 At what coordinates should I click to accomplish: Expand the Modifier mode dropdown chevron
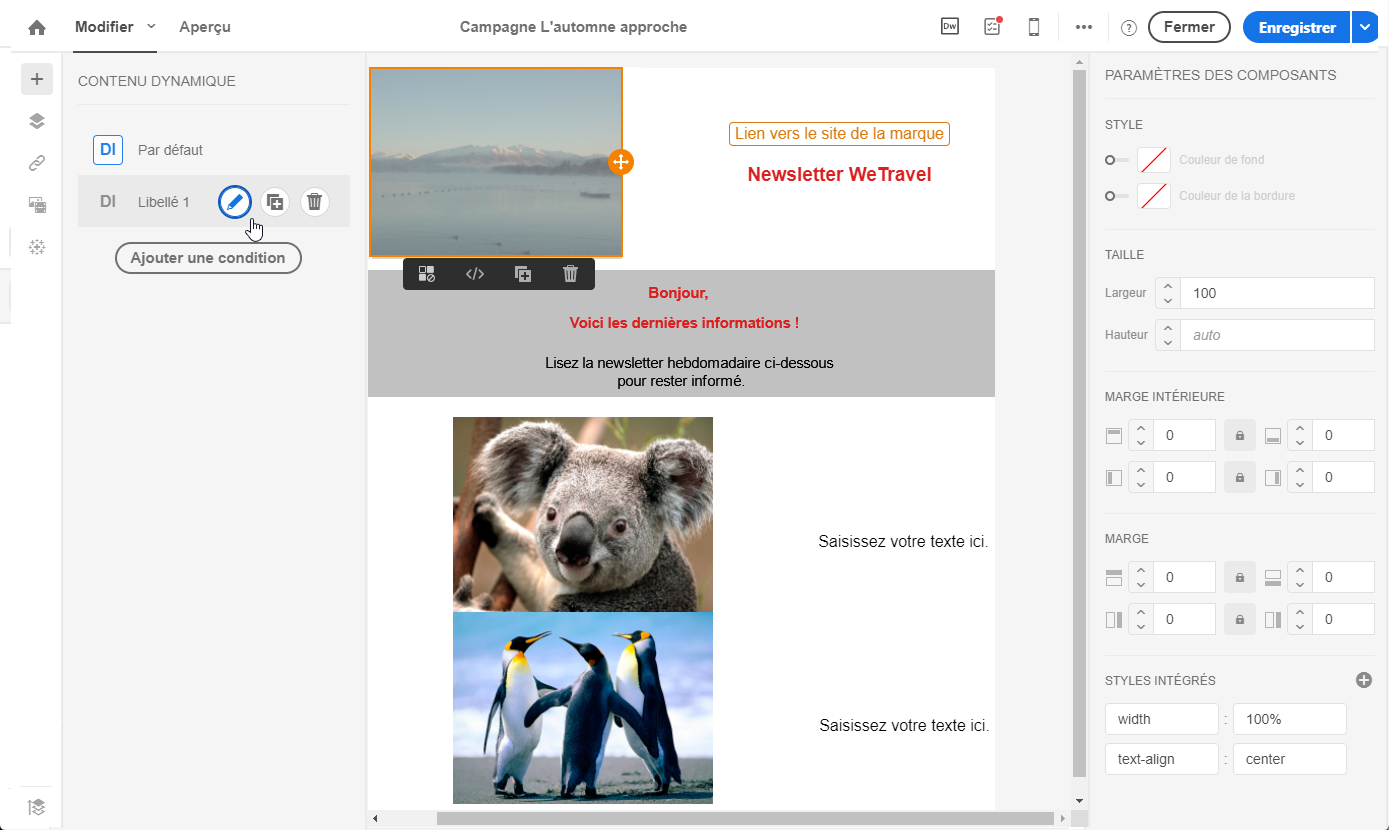(151, 26)
